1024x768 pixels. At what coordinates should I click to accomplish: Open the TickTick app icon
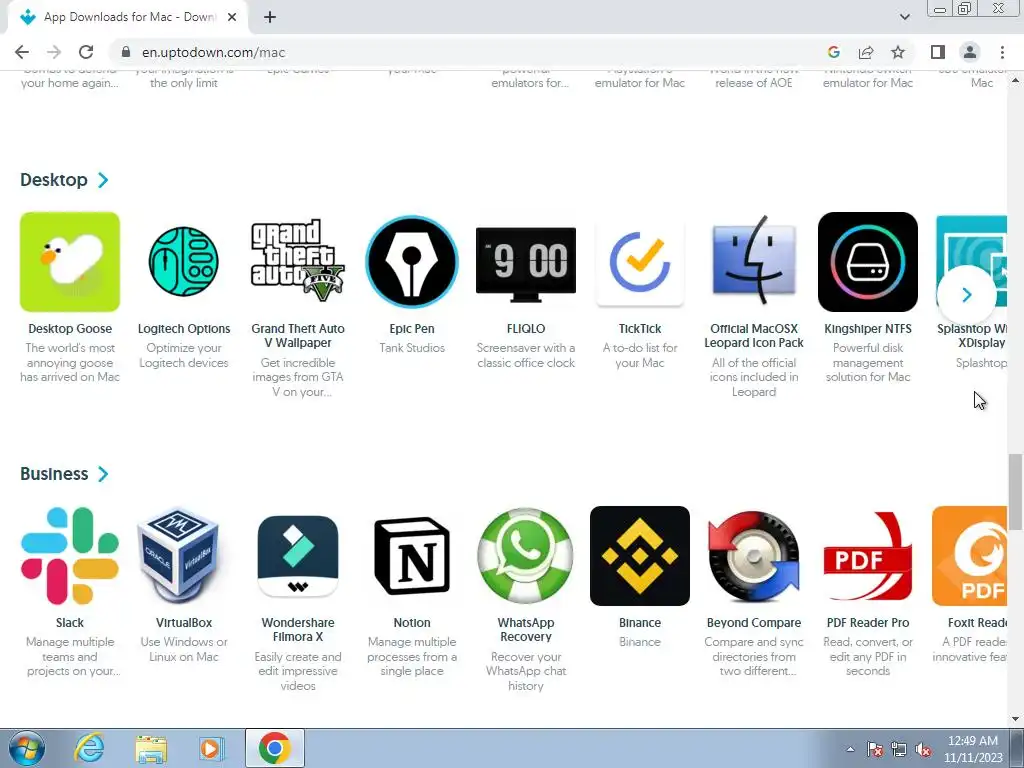click(x=640, y=262)
